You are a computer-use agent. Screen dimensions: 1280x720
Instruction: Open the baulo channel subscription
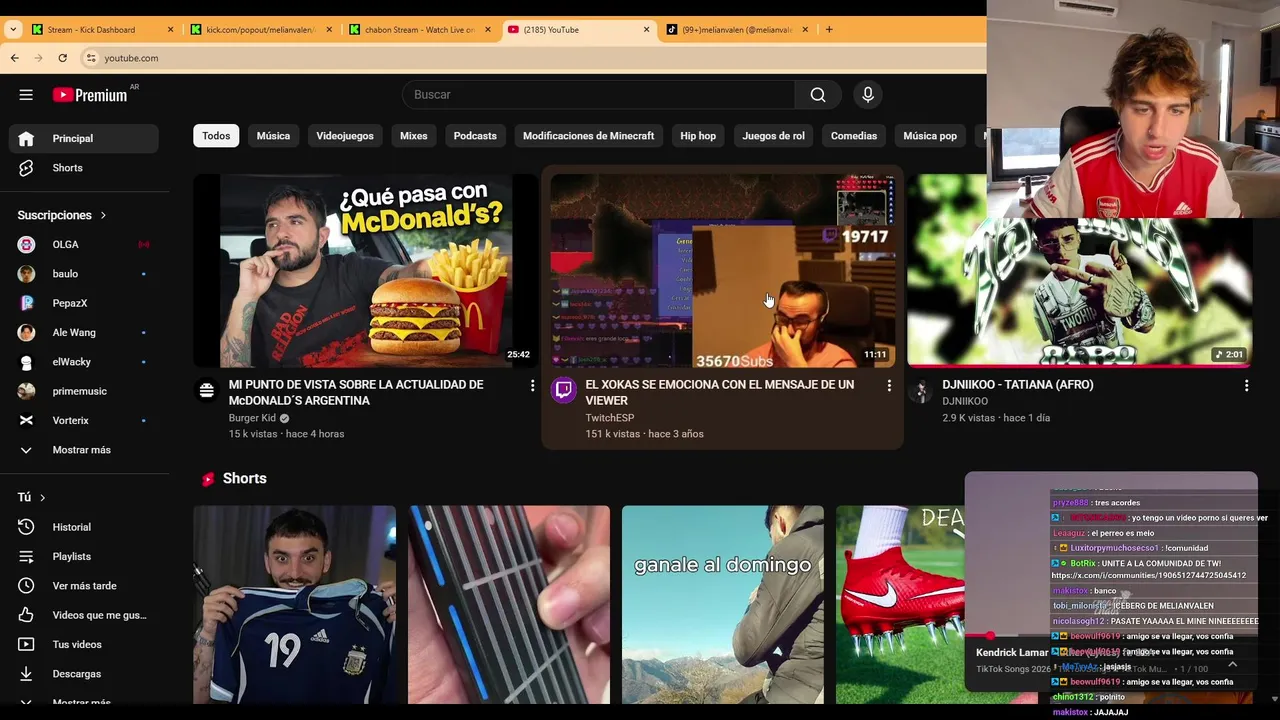(x=84, y=274)
